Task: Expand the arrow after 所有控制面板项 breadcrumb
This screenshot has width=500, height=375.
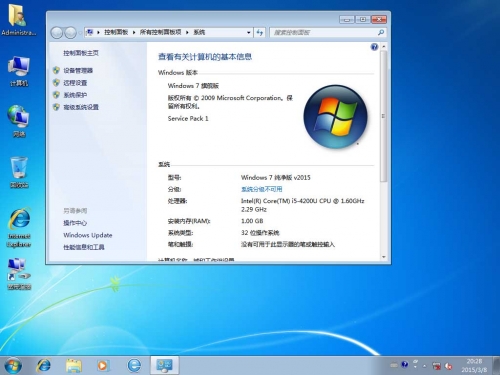Action: point(187,32)
